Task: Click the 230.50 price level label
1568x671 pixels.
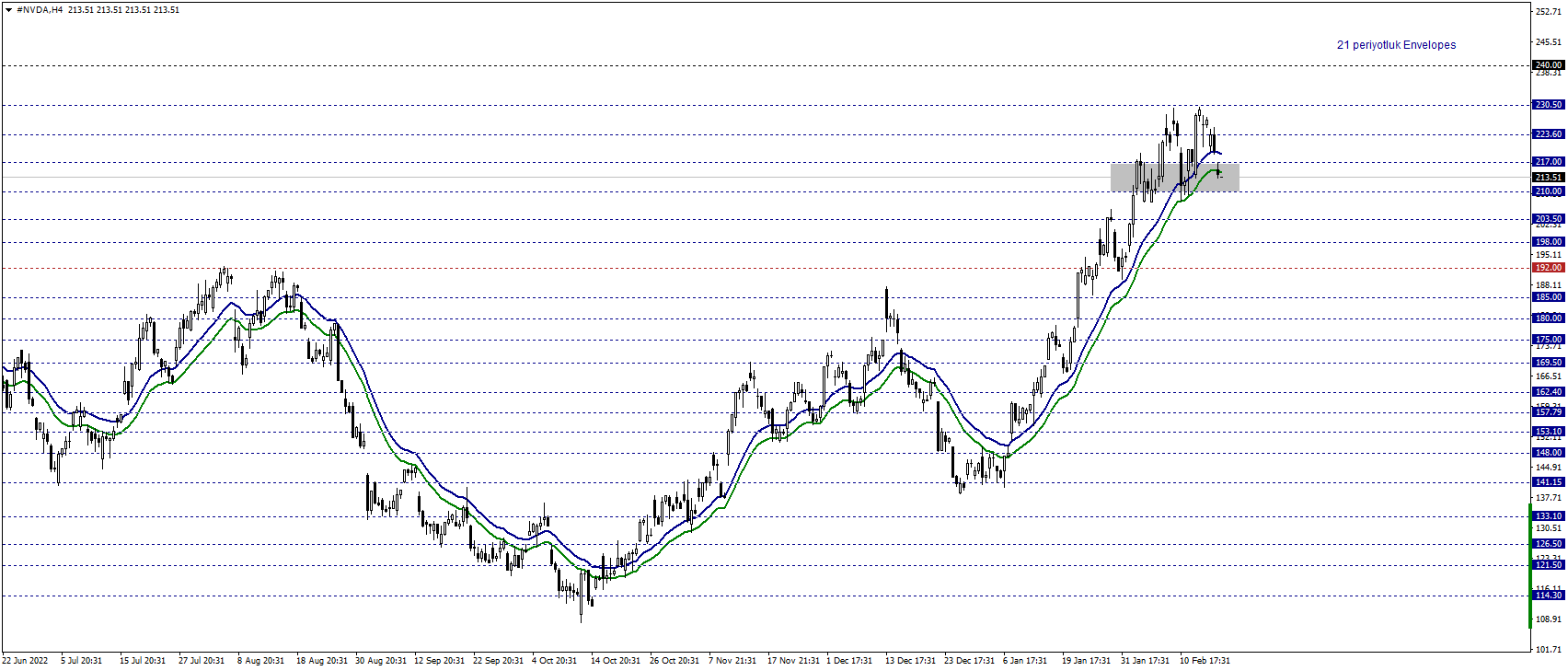Action: 1548,105
